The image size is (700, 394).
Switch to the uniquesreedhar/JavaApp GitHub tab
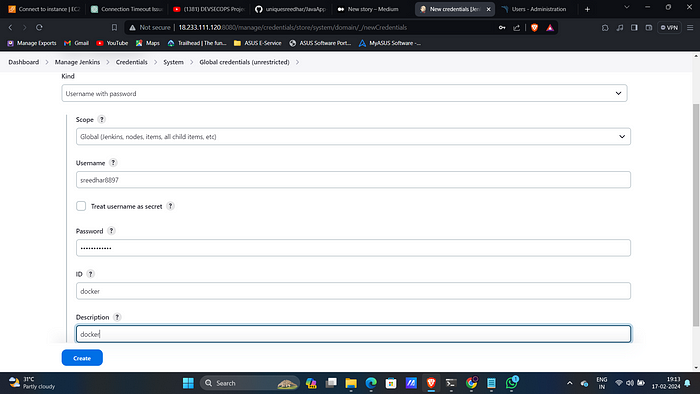291,9
